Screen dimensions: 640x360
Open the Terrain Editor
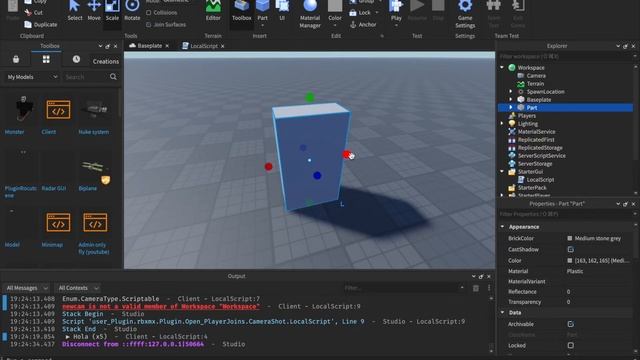[213, 11]
